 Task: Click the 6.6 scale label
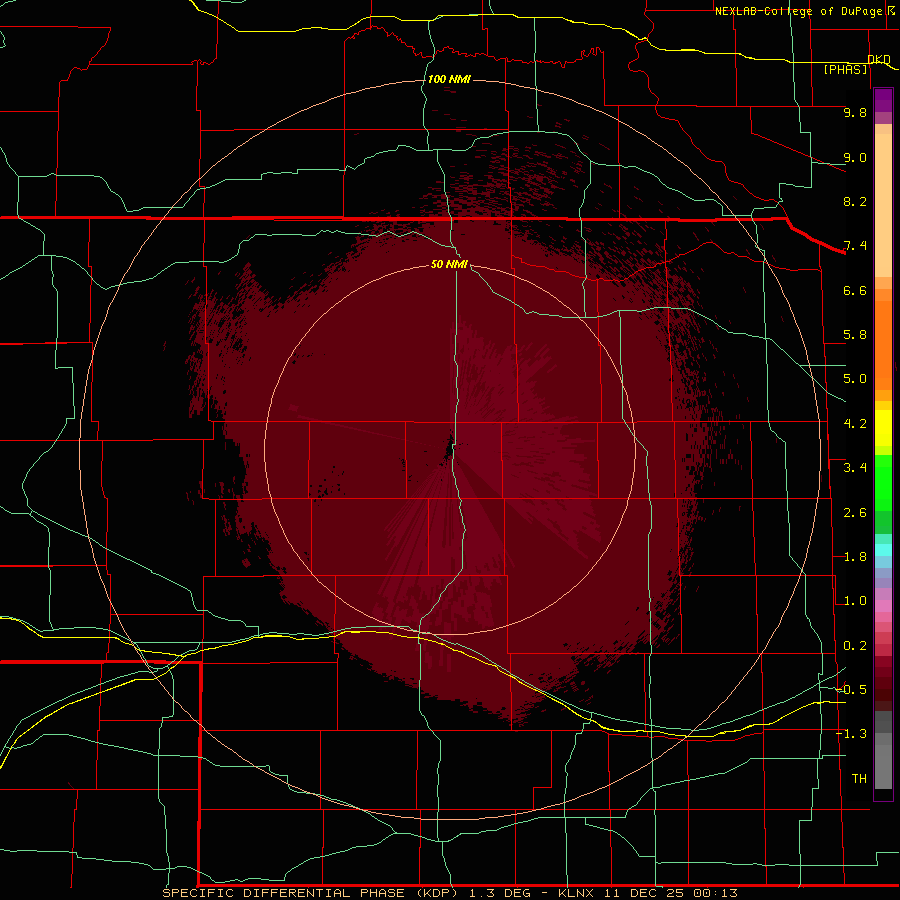coord(855,290)
